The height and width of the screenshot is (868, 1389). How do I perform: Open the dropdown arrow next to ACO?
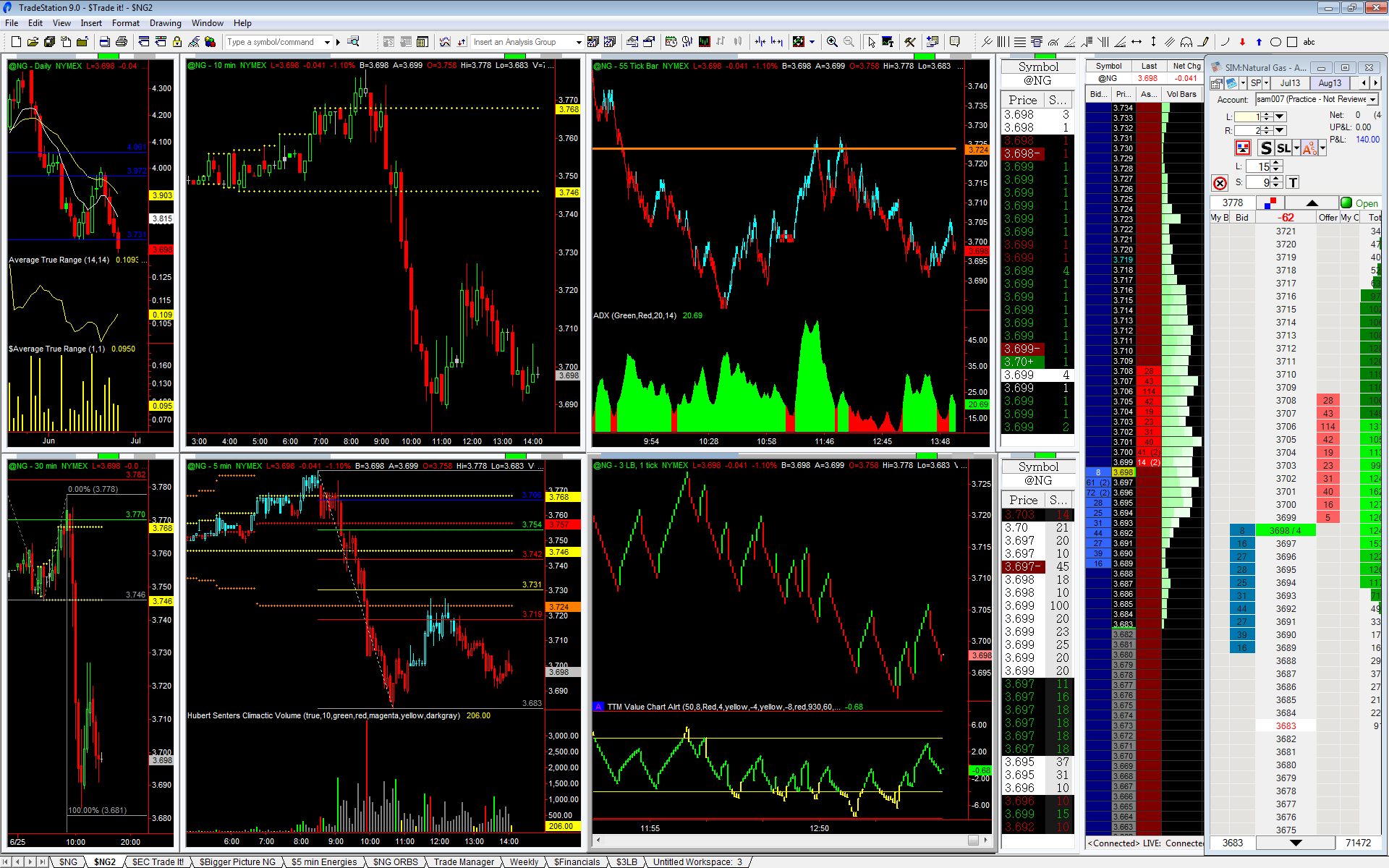(1322, 148)
